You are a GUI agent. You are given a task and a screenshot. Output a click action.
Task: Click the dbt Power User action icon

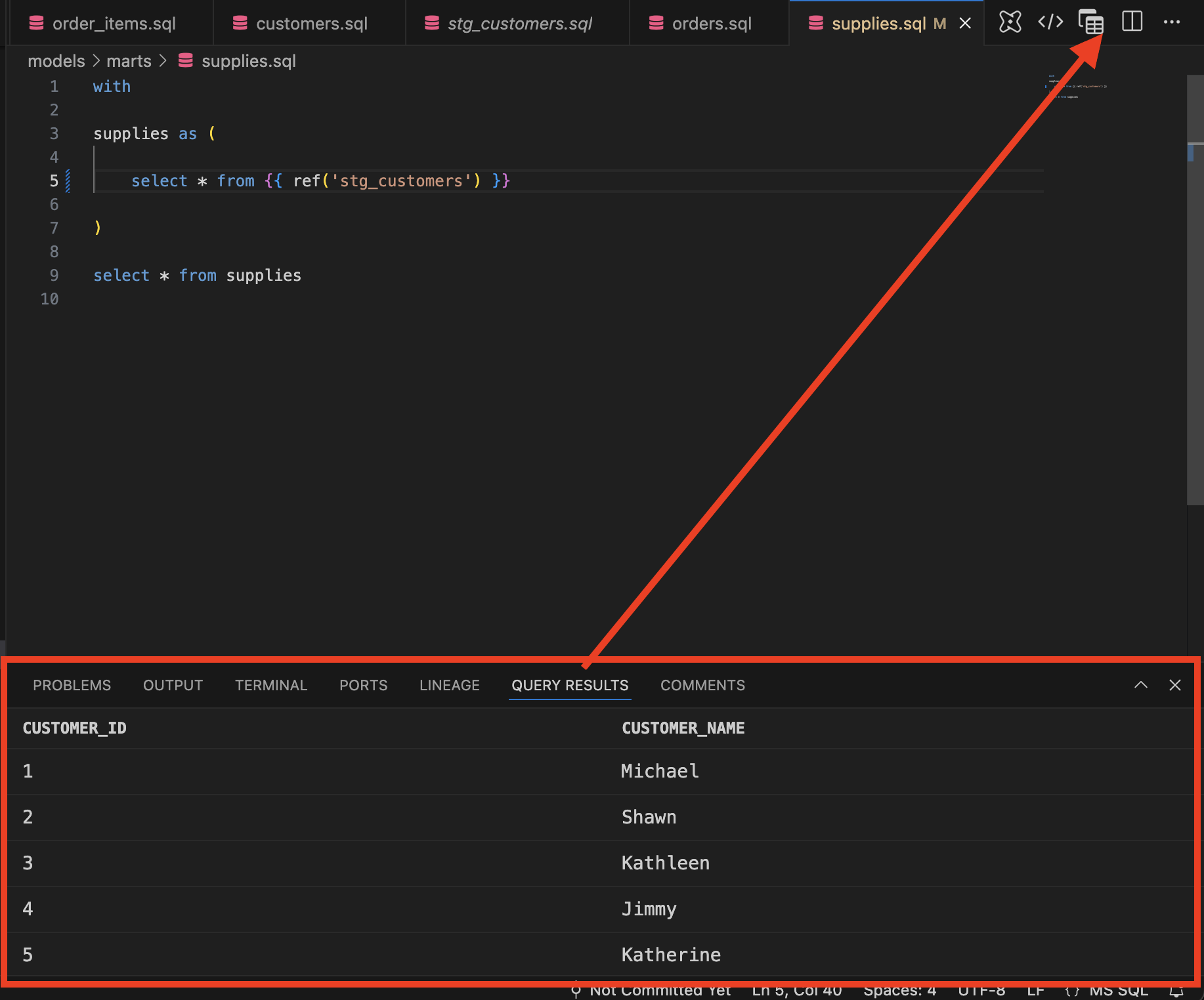1009,22
